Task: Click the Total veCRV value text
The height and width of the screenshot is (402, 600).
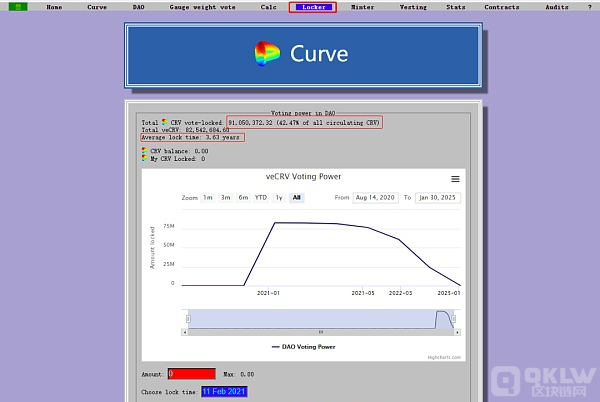Action: [x=207, y=130]
